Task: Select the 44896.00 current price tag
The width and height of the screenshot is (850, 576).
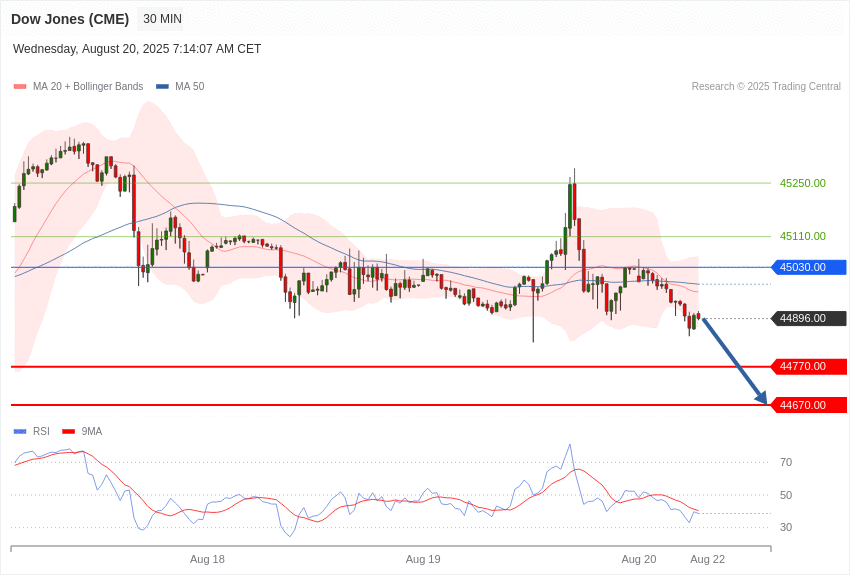Action: click(808, 318)
